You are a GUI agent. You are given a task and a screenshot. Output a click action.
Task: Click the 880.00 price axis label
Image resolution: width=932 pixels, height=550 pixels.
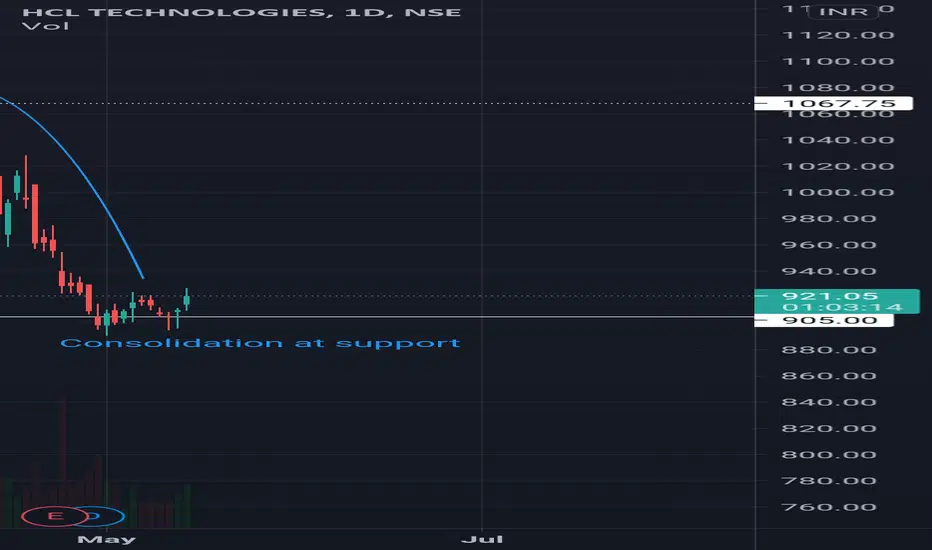[829, 350]
